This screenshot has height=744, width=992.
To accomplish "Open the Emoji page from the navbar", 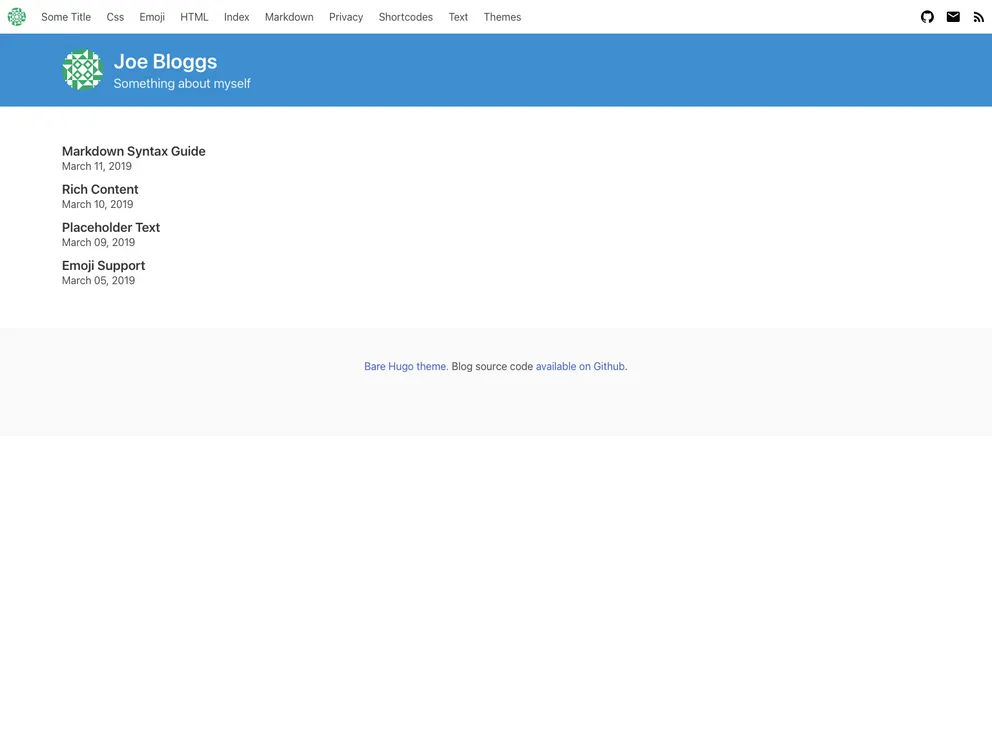I will coord(151,17).
